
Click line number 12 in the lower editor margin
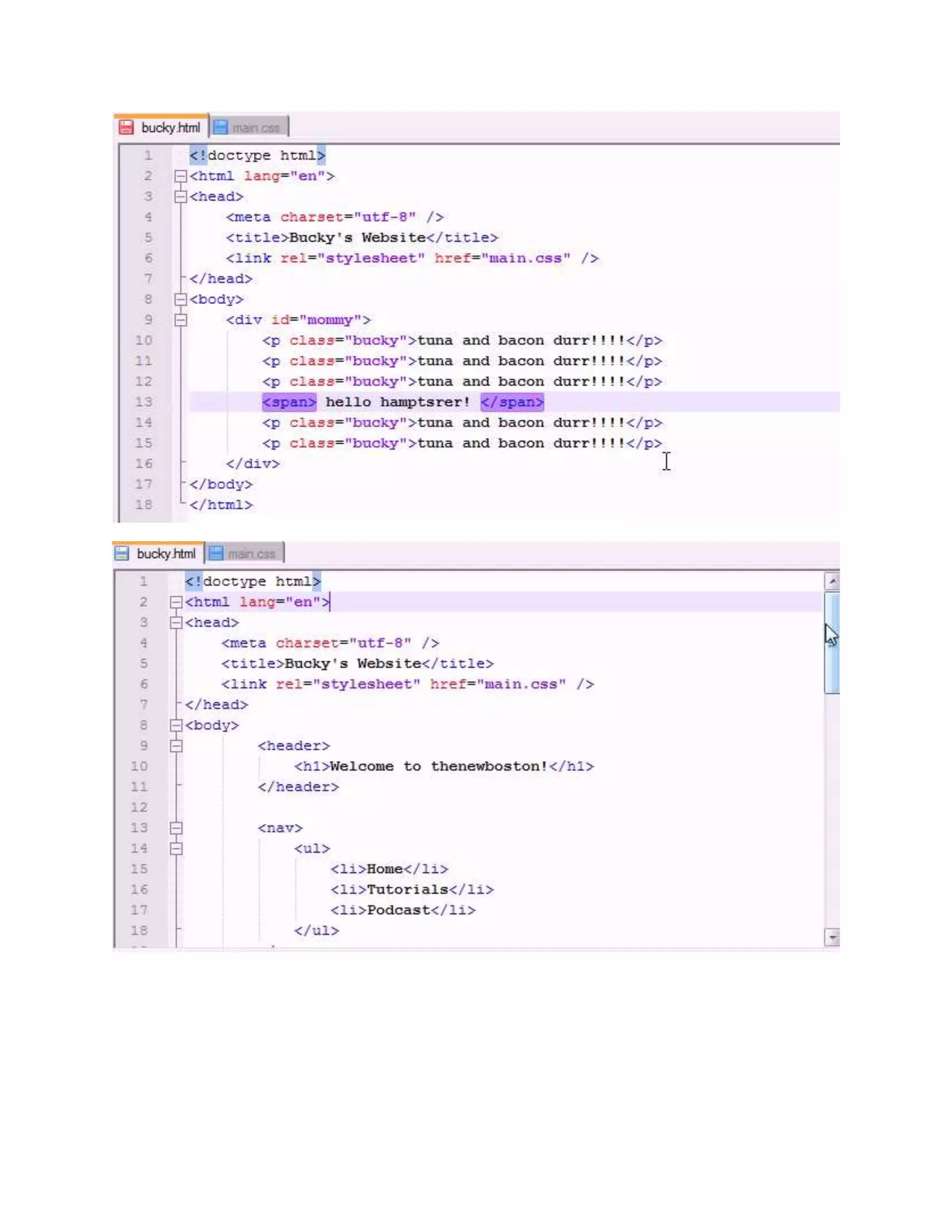pos(139,808)
